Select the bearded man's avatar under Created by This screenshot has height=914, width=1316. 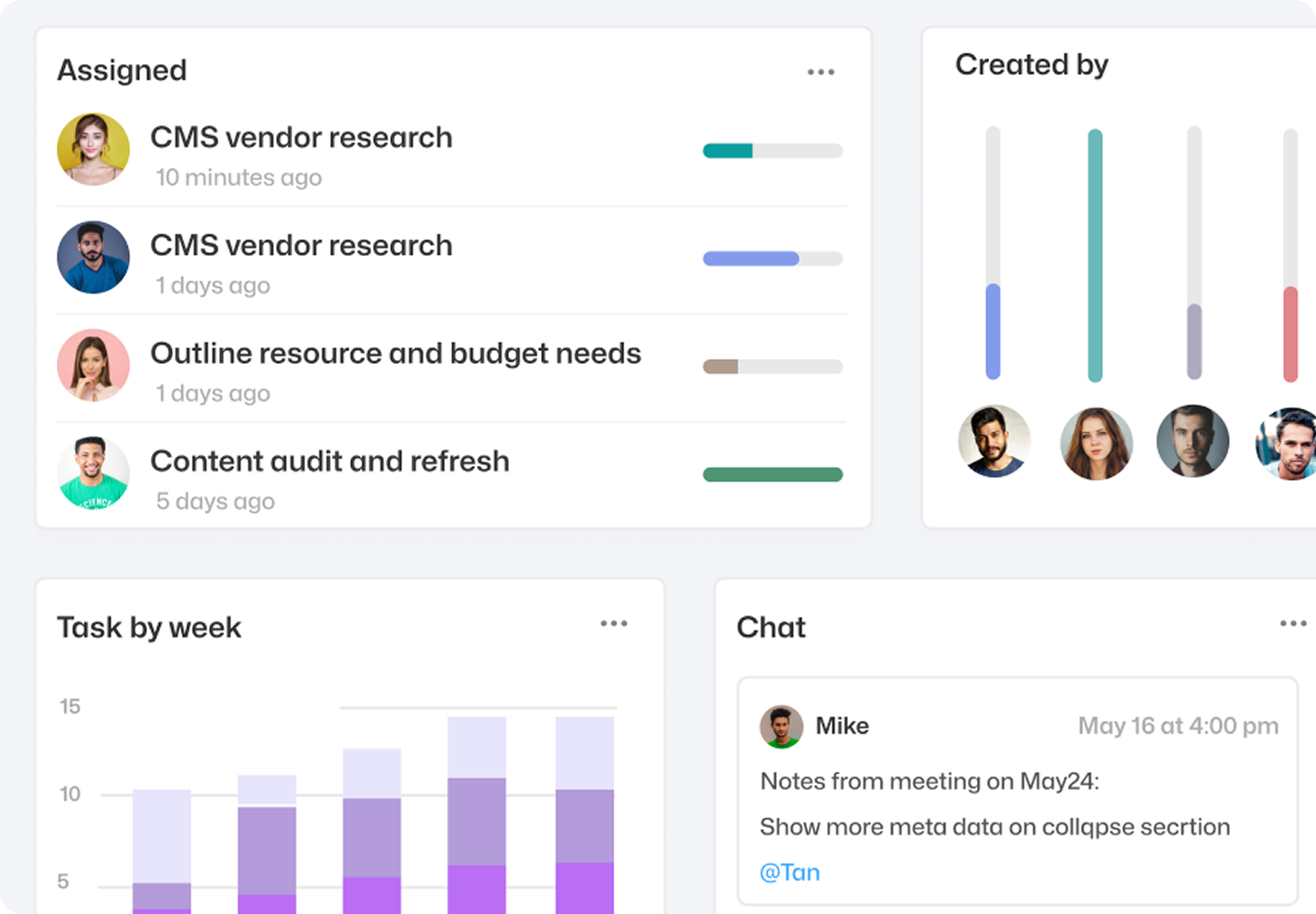(994, 441)
